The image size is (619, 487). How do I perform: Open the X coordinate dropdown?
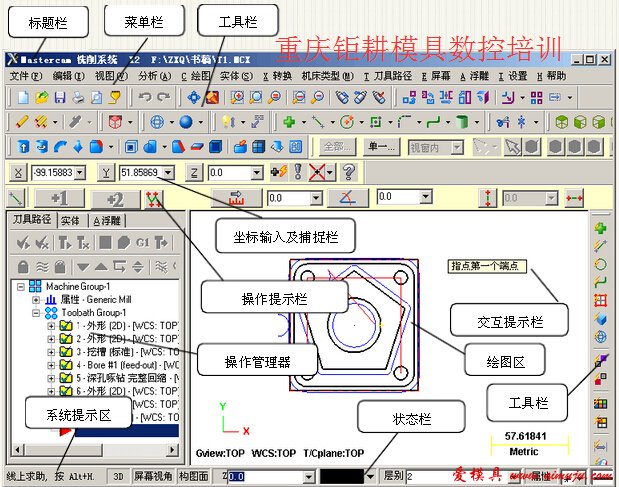pos(80,172)
